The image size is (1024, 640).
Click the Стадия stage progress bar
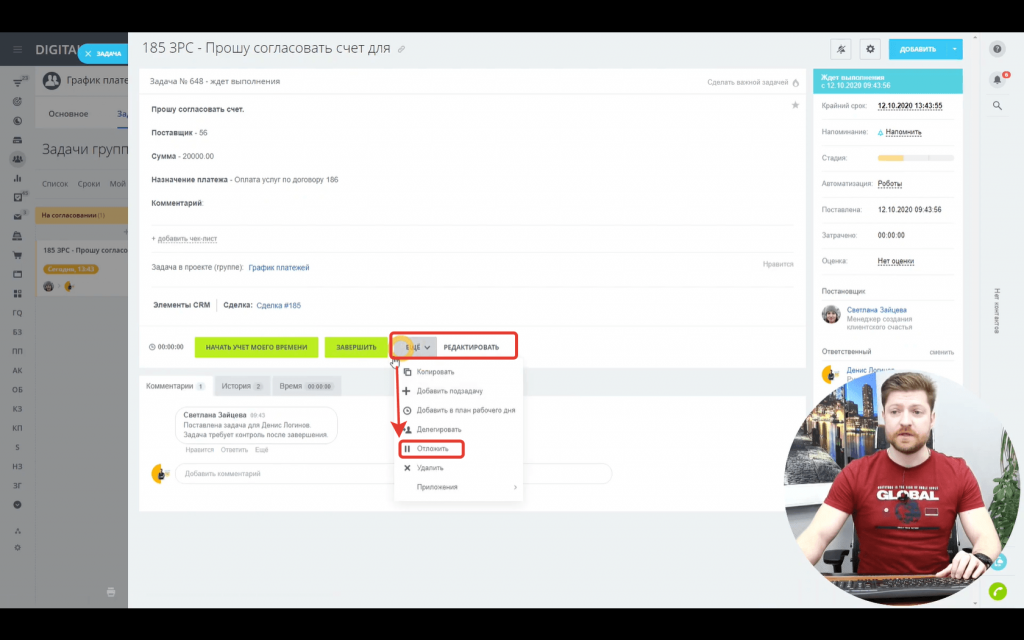(x=916, y=158)
